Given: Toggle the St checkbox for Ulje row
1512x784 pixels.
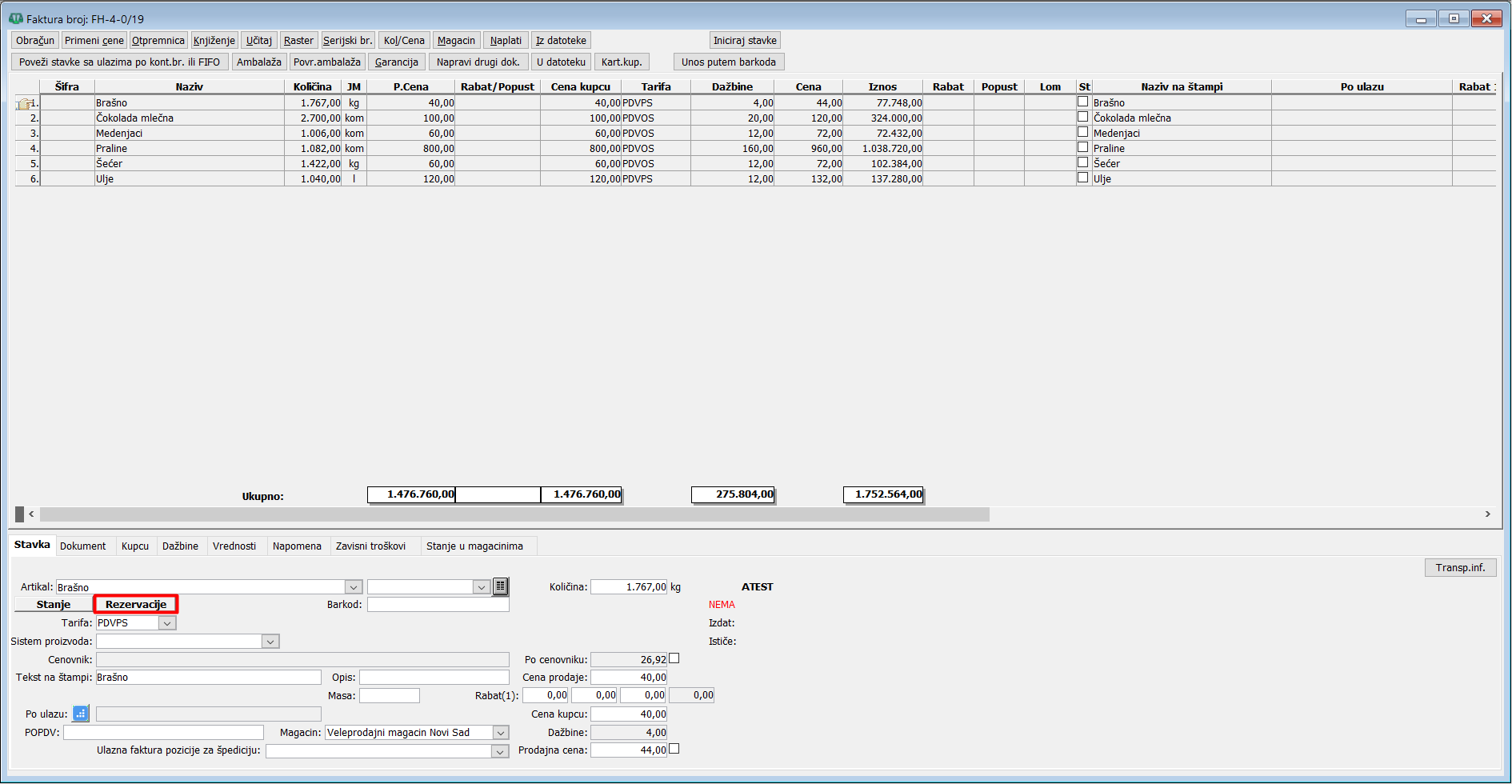Looking at the screenshot, I should (1082, 178).
